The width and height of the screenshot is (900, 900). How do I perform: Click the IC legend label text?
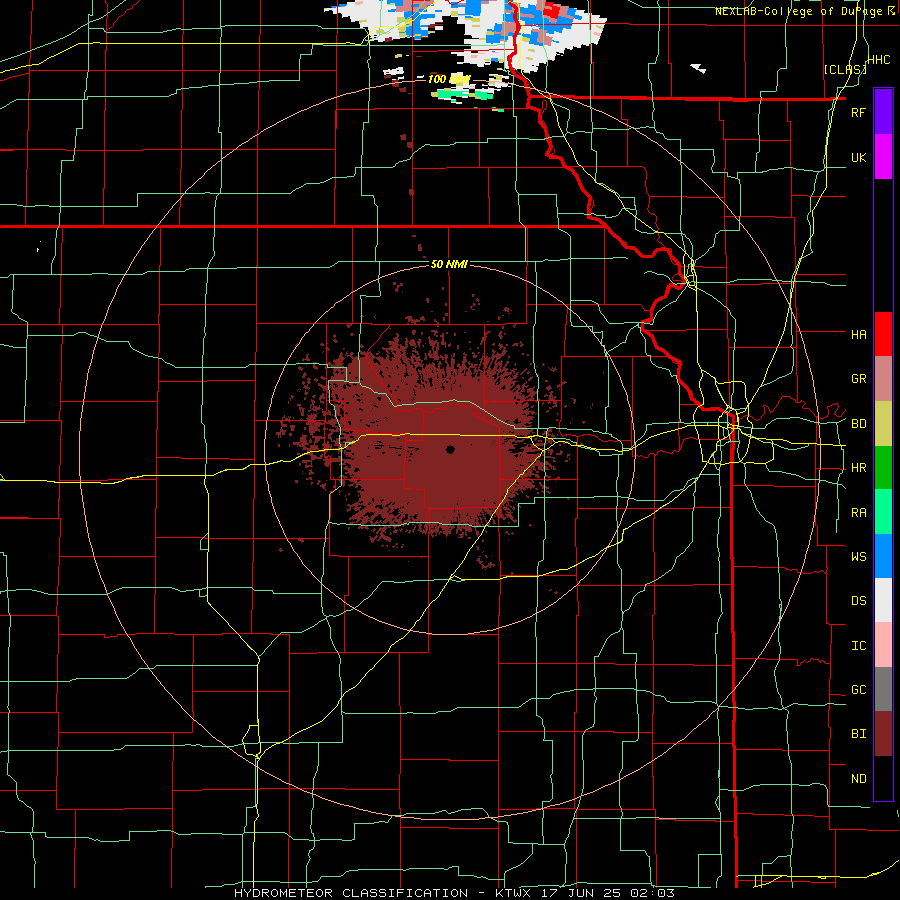point(859,645)
